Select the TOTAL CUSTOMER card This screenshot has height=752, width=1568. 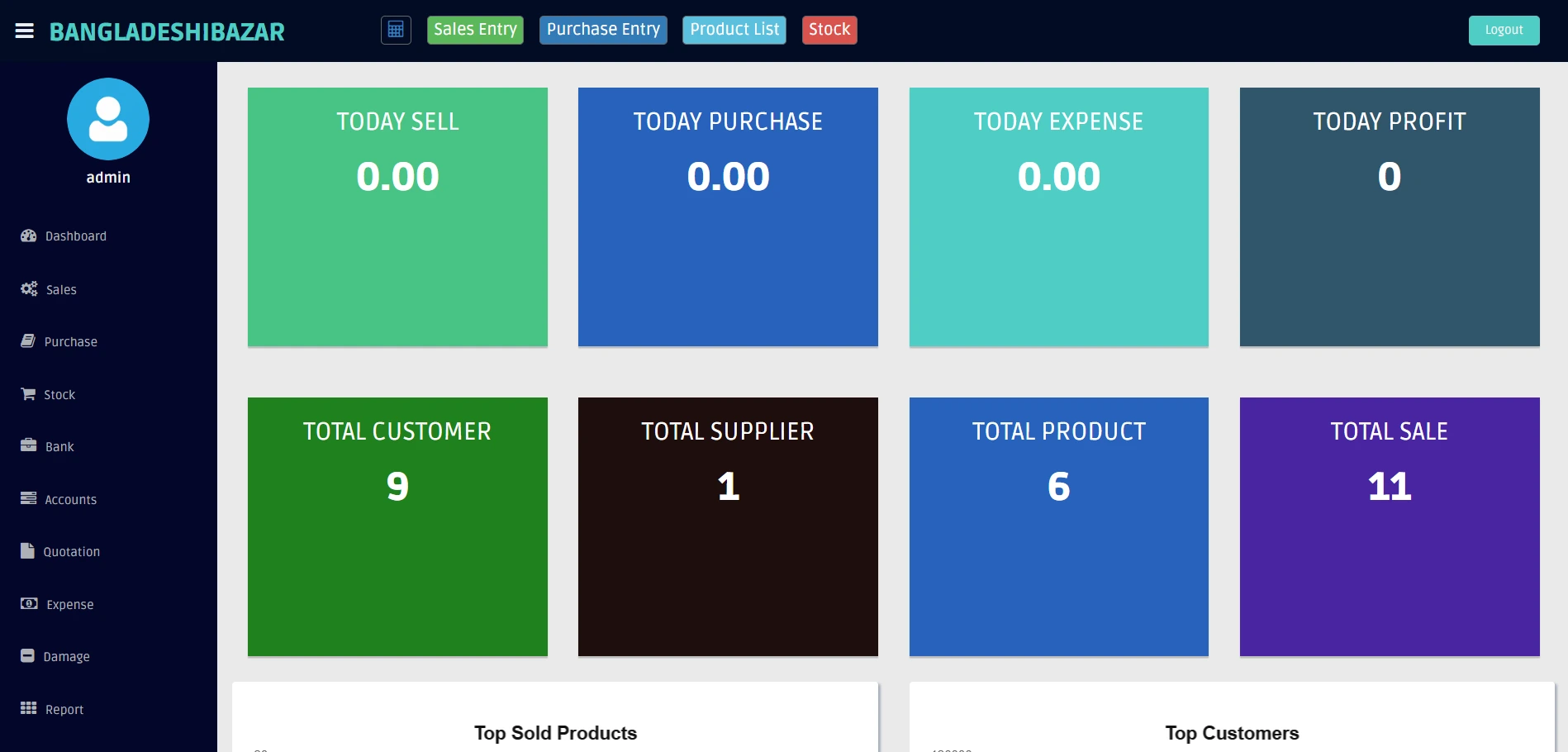tap(397, 527)
